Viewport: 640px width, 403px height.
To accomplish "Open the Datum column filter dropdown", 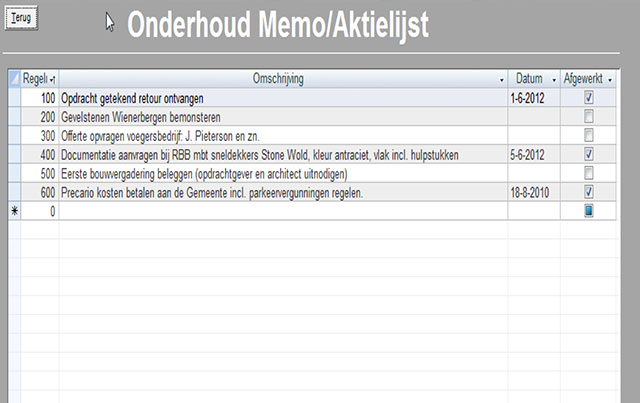I will point(554,79).
